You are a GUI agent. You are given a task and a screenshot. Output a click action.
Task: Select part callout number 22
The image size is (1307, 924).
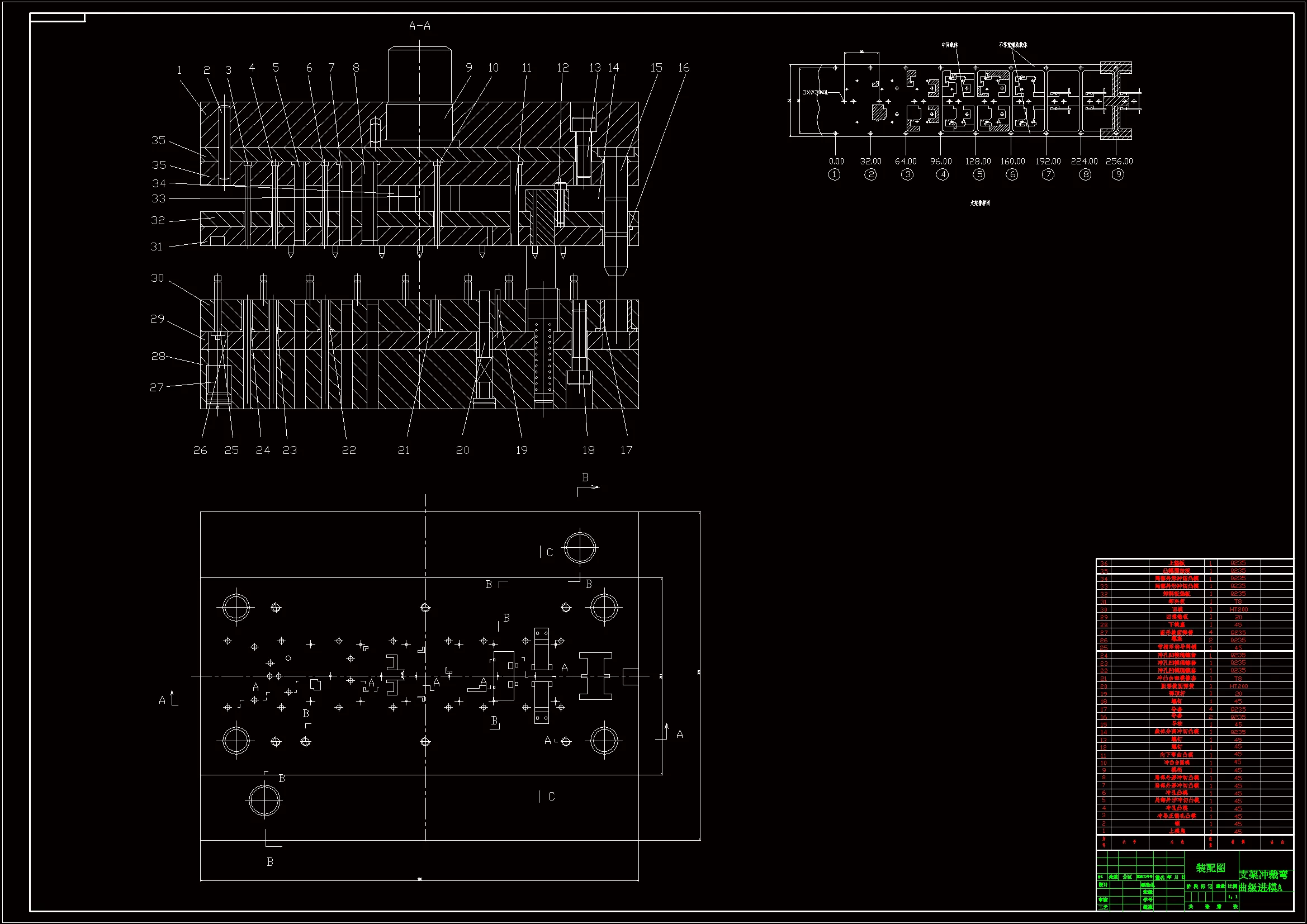click(x=348, y=450)
